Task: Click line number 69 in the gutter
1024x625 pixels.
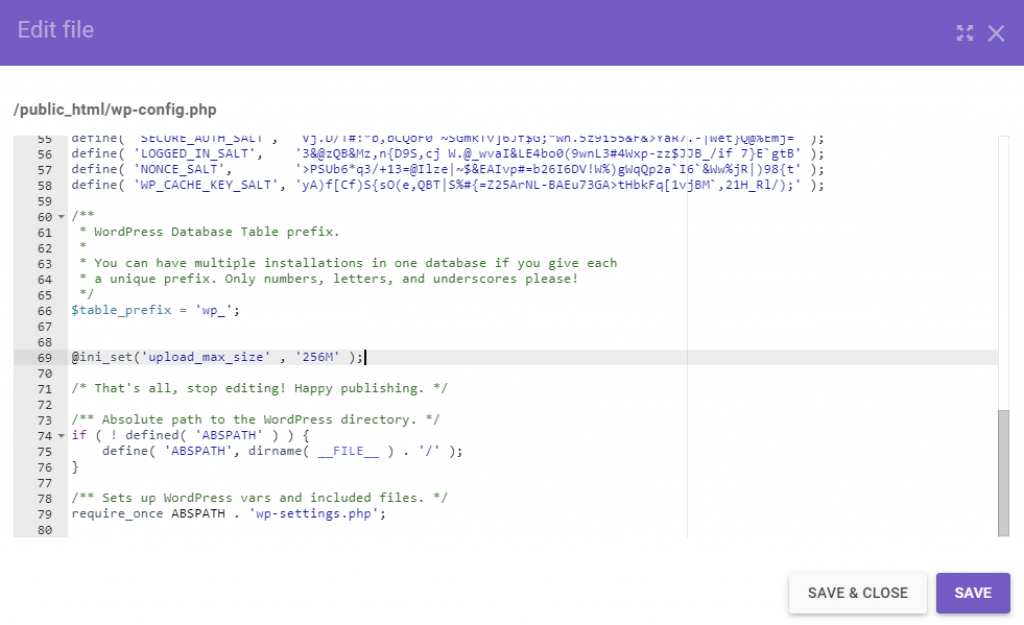Action: tap(44, 357)
